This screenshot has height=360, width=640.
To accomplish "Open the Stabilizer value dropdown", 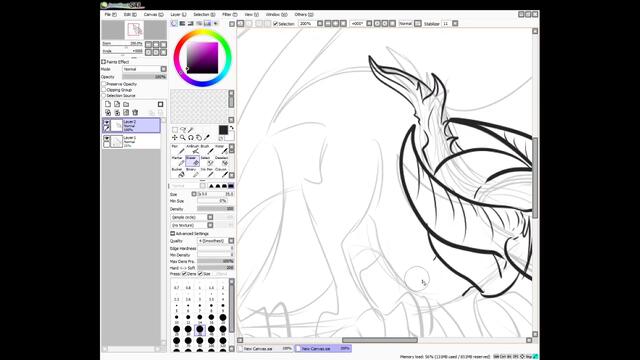I will click(455, 24).
